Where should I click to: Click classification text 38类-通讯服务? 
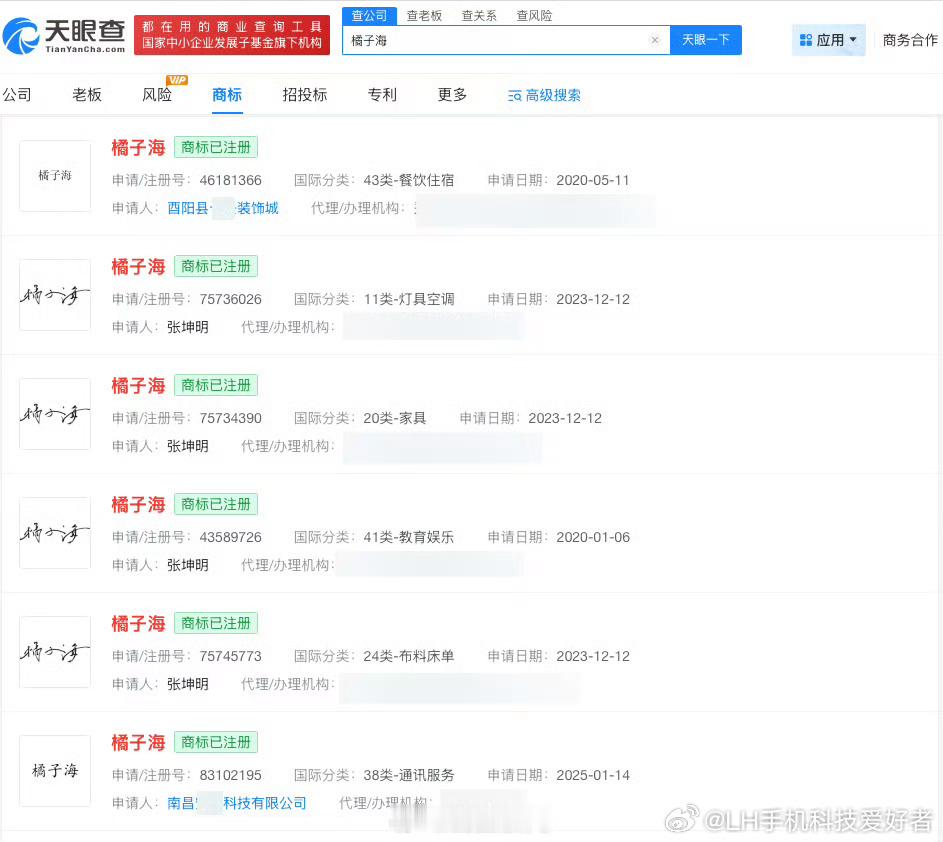[x=409, y=775]
